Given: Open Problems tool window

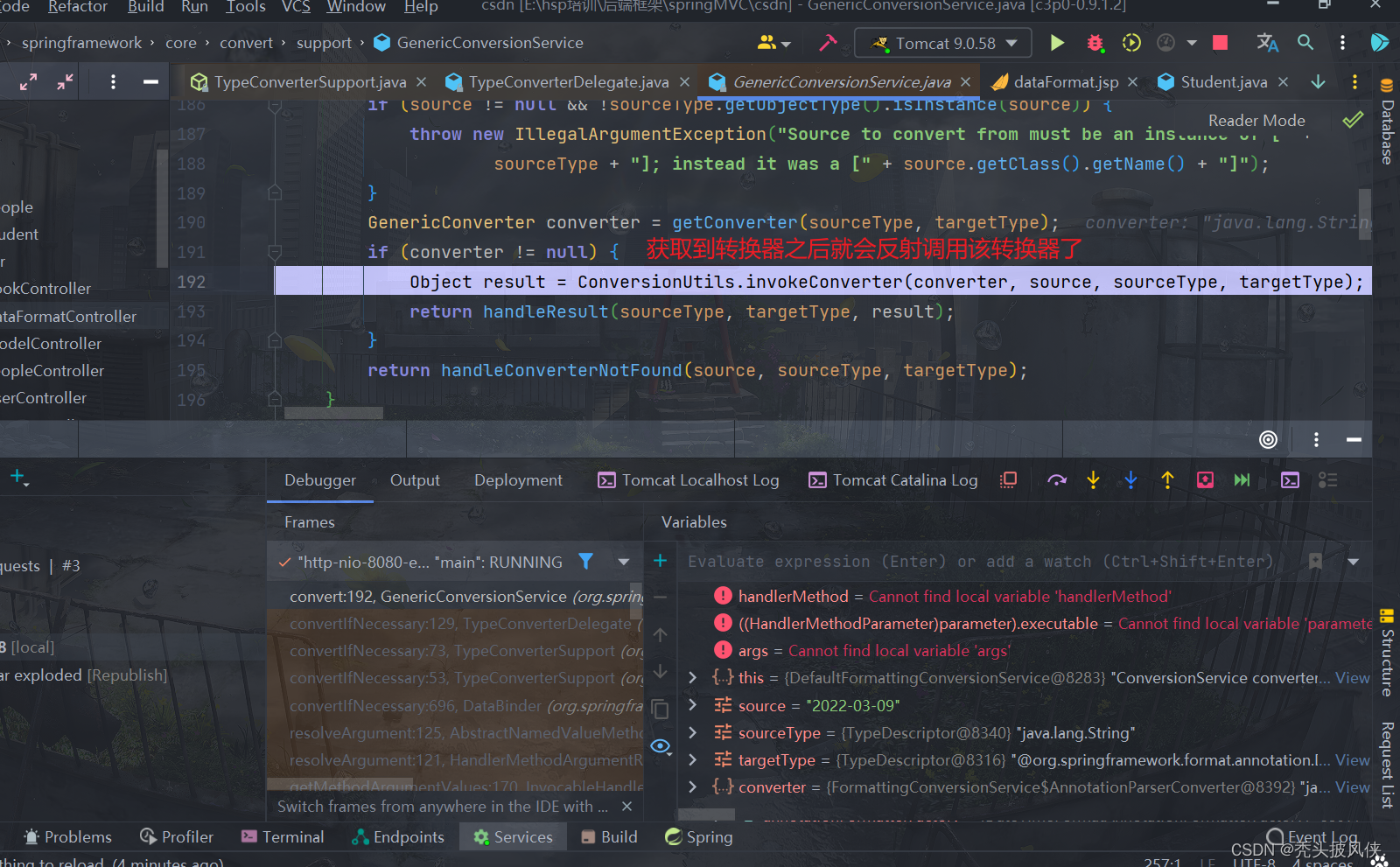Looking at the screenshot, I should pyautogui.click(x=68, y=837).
